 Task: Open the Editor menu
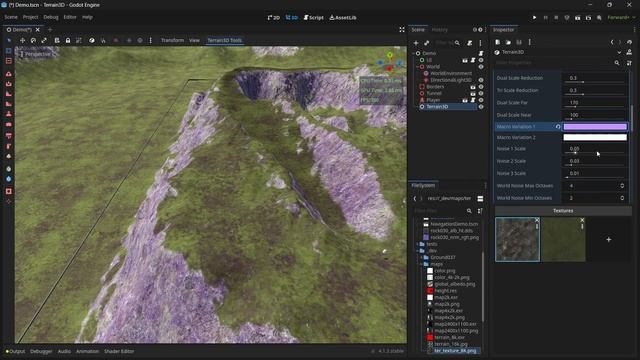[x=70, y=17]
